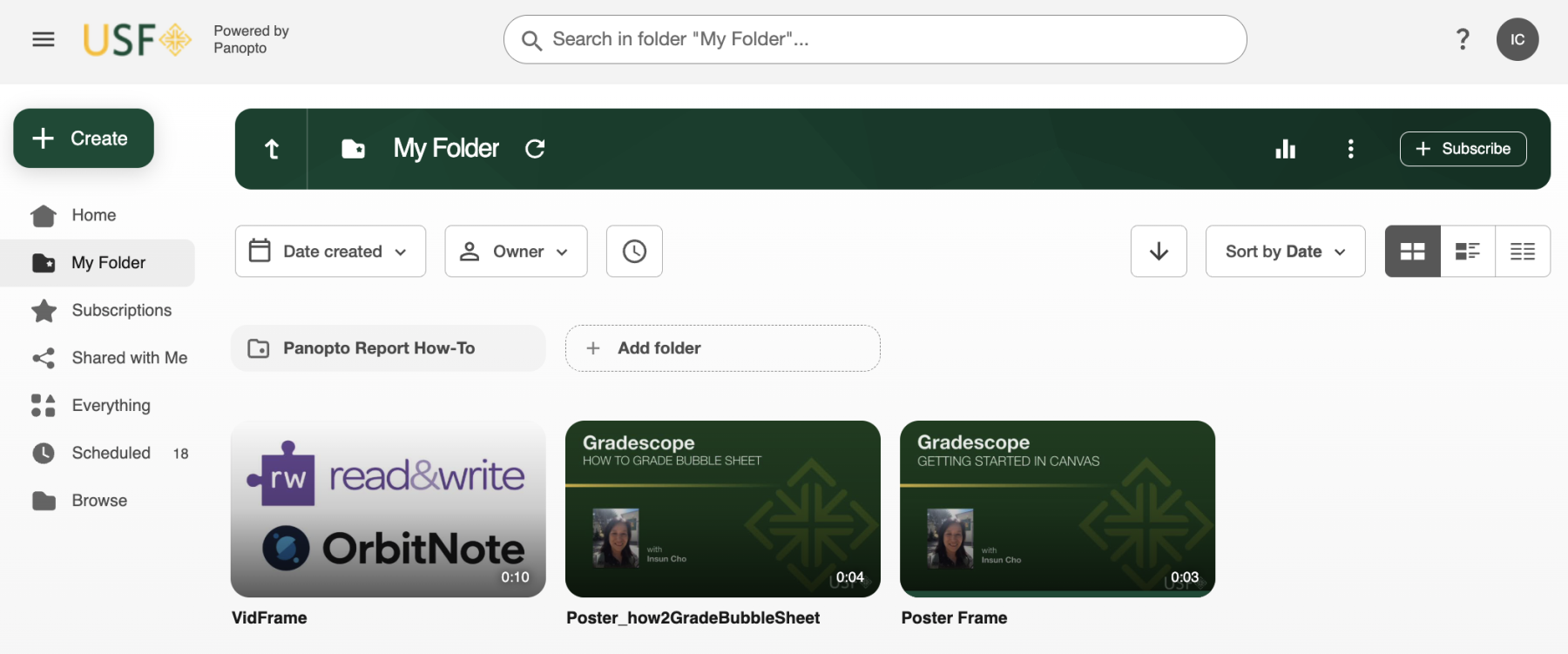Click the USF logo
The image size is (1568, 654).
(138, 39)
